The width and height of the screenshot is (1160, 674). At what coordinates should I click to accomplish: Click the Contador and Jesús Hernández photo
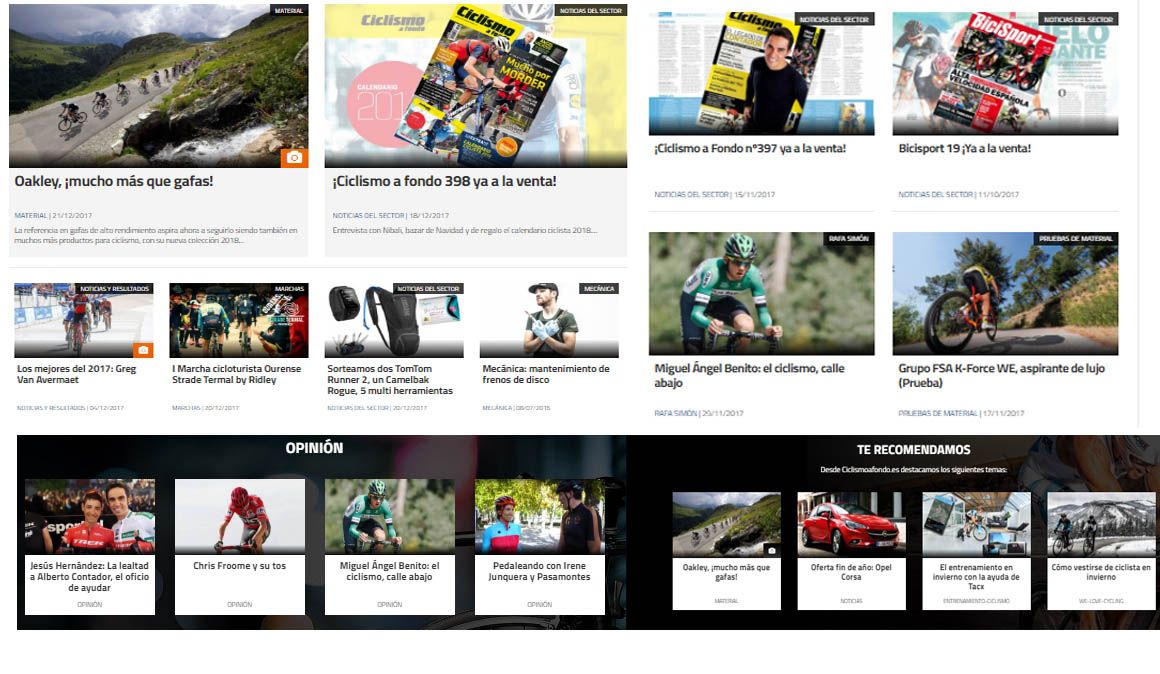90,516
